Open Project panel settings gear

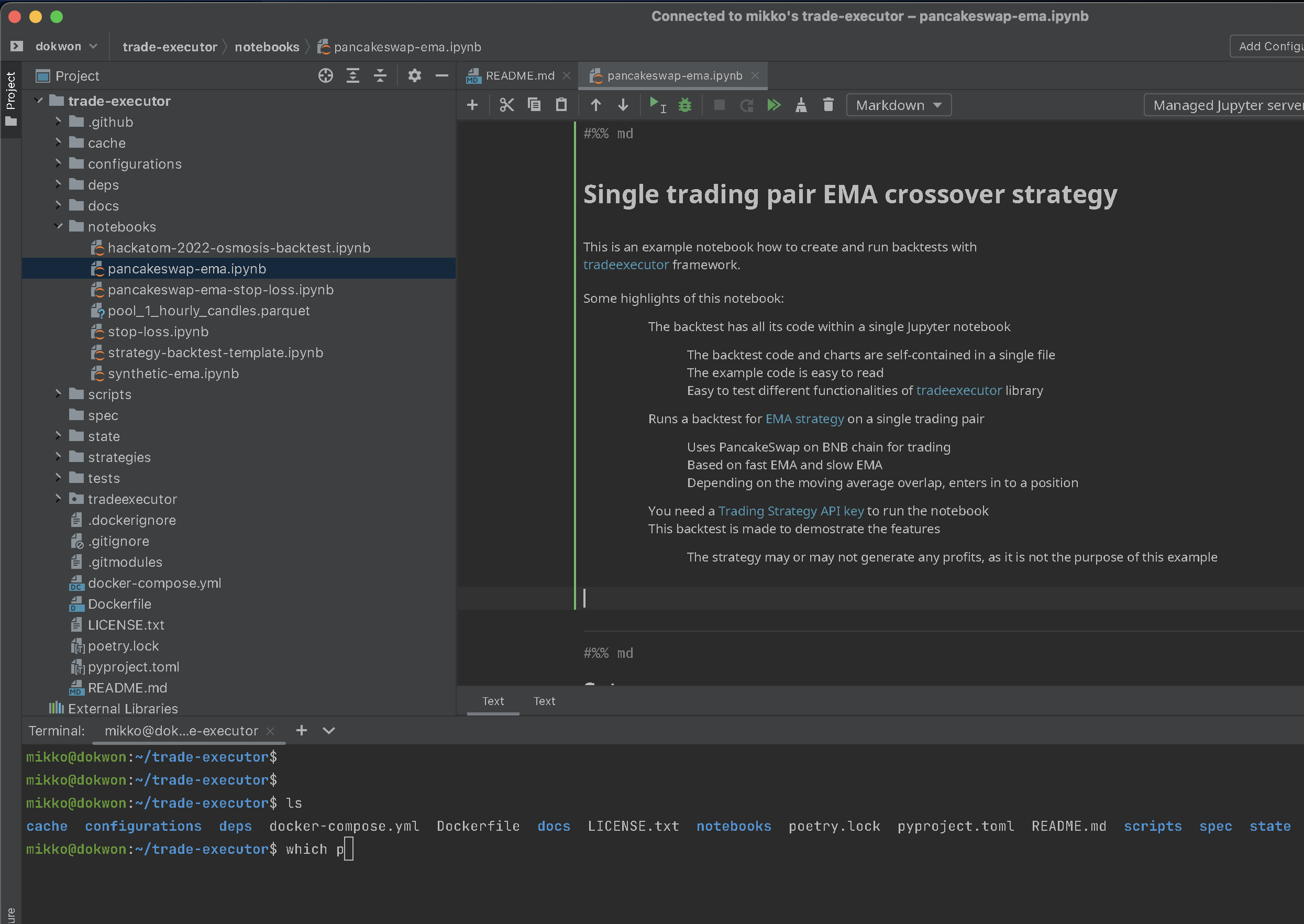(x=415, y=75)
